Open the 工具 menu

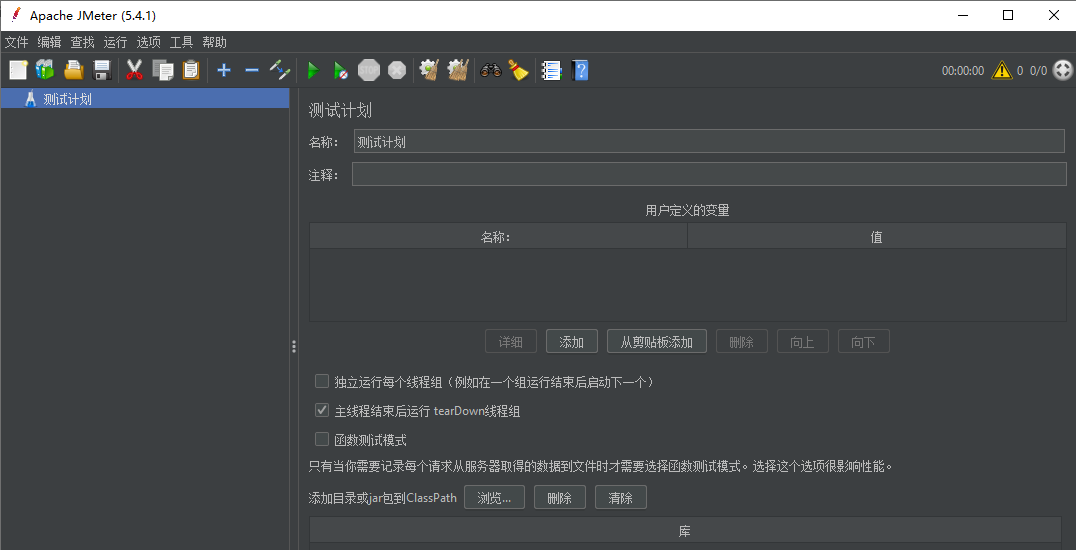pyautogui.click(x=181, y=43)
